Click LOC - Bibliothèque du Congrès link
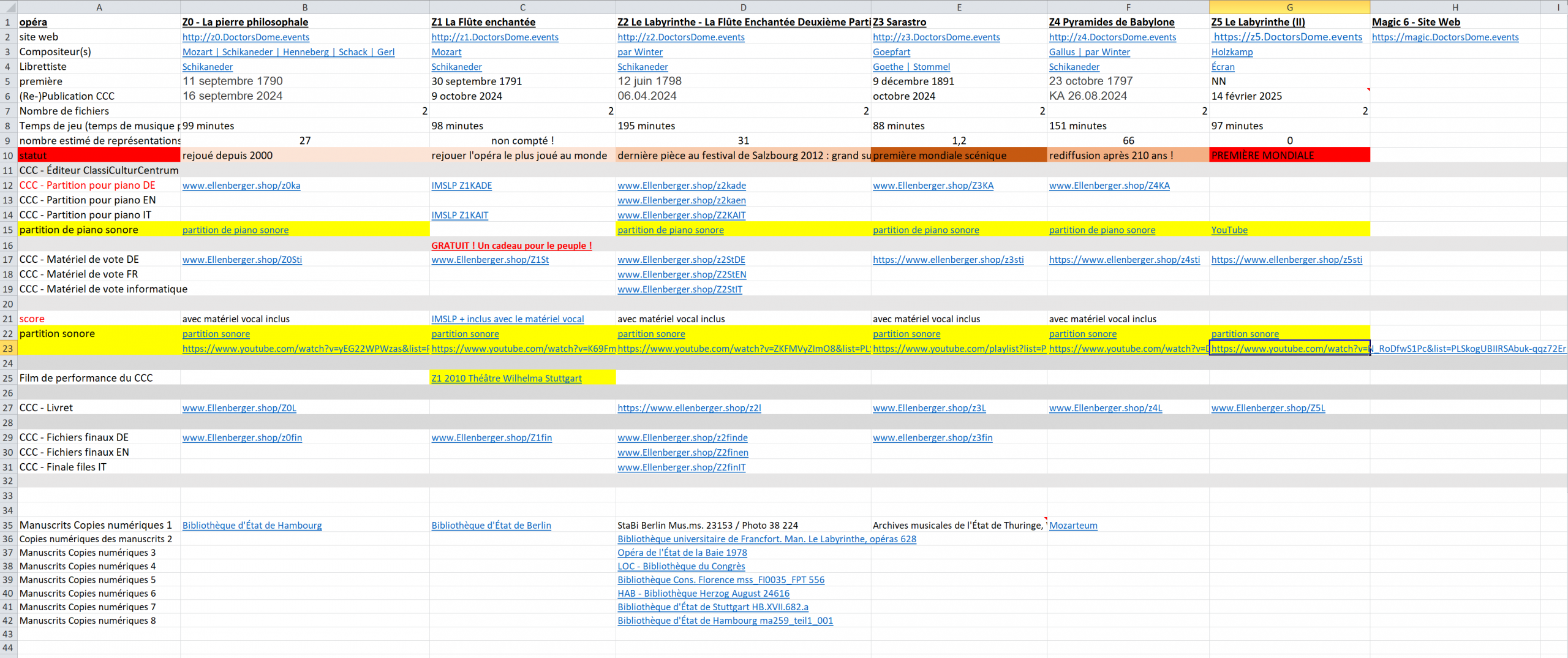The height and width of the screenshot is (658, 1568). [681, 567]
